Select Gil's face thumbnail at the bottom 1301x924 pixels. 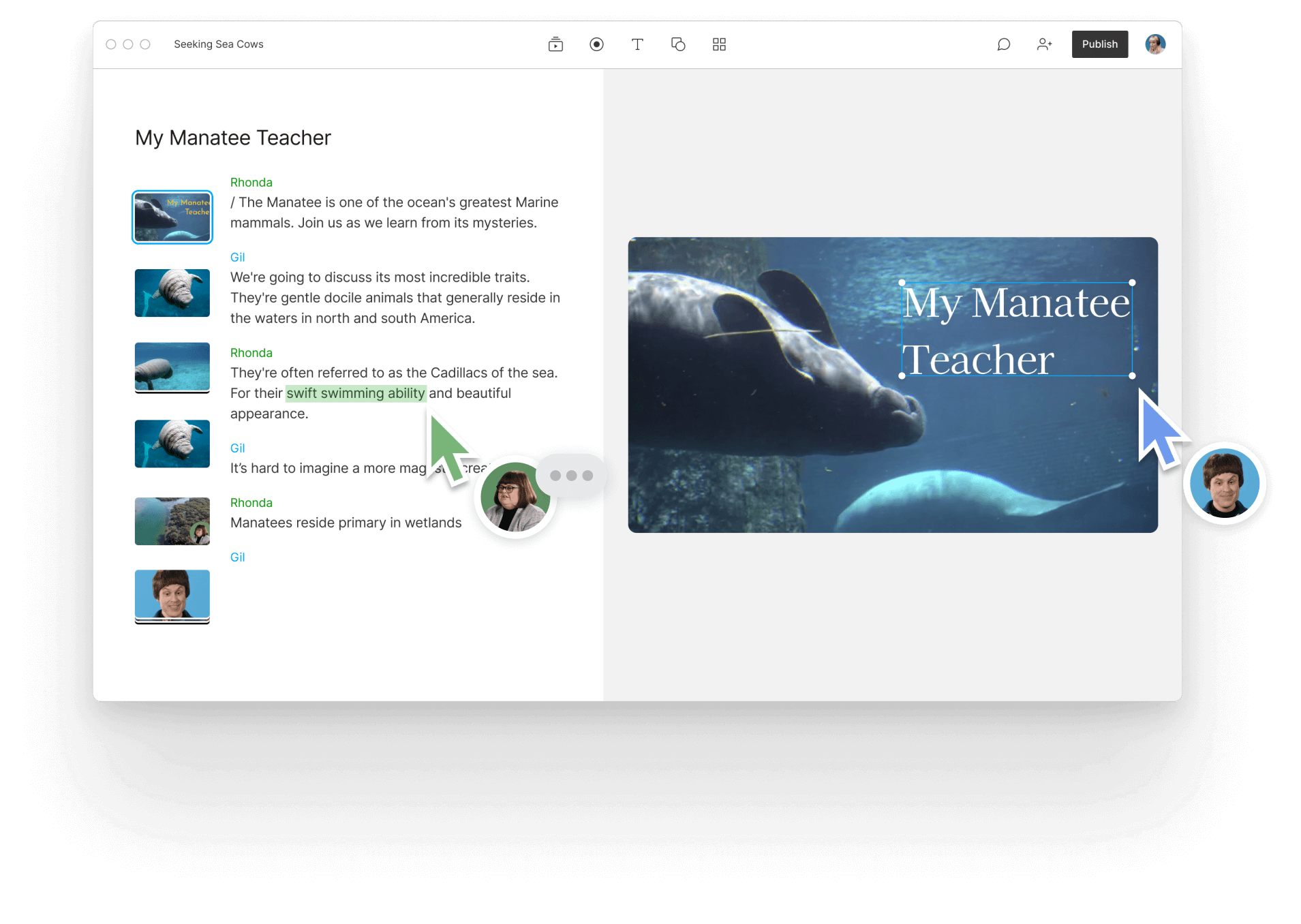tap(172, 596)
